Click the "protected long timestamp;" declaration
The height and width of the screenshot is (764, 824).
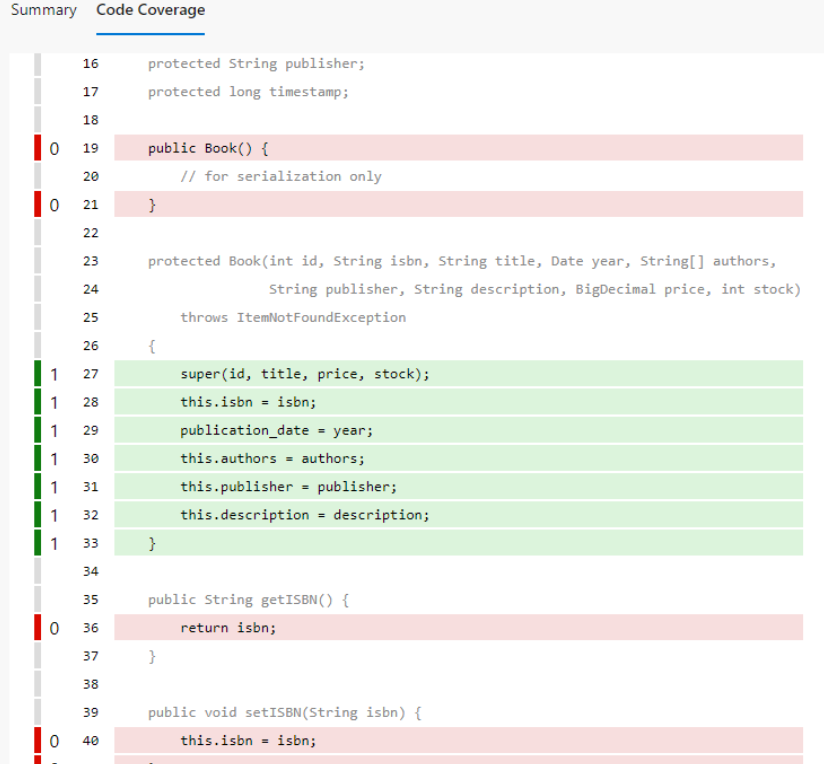[248, 92]
